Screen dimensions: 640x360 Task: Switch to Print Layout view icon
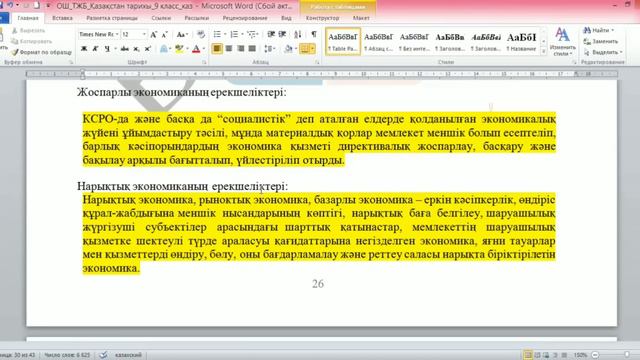528,355
